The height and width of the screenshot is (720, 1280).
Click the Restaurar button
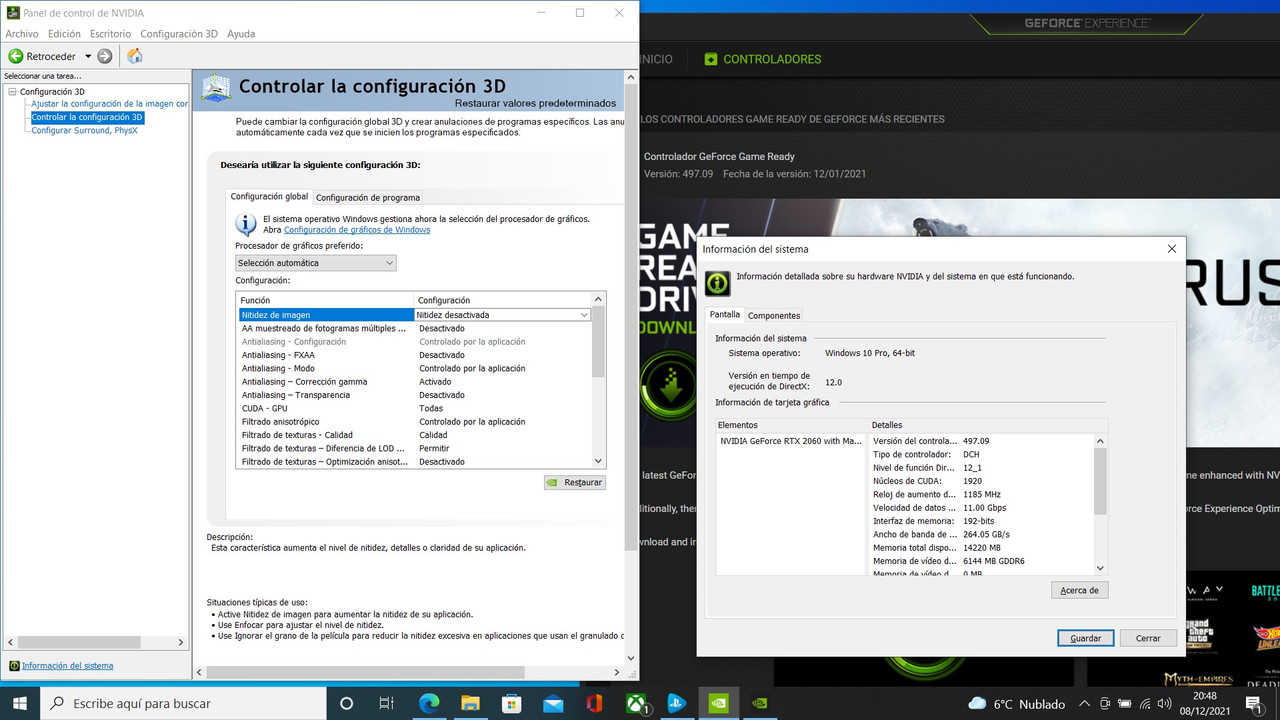tap(575, 482)
